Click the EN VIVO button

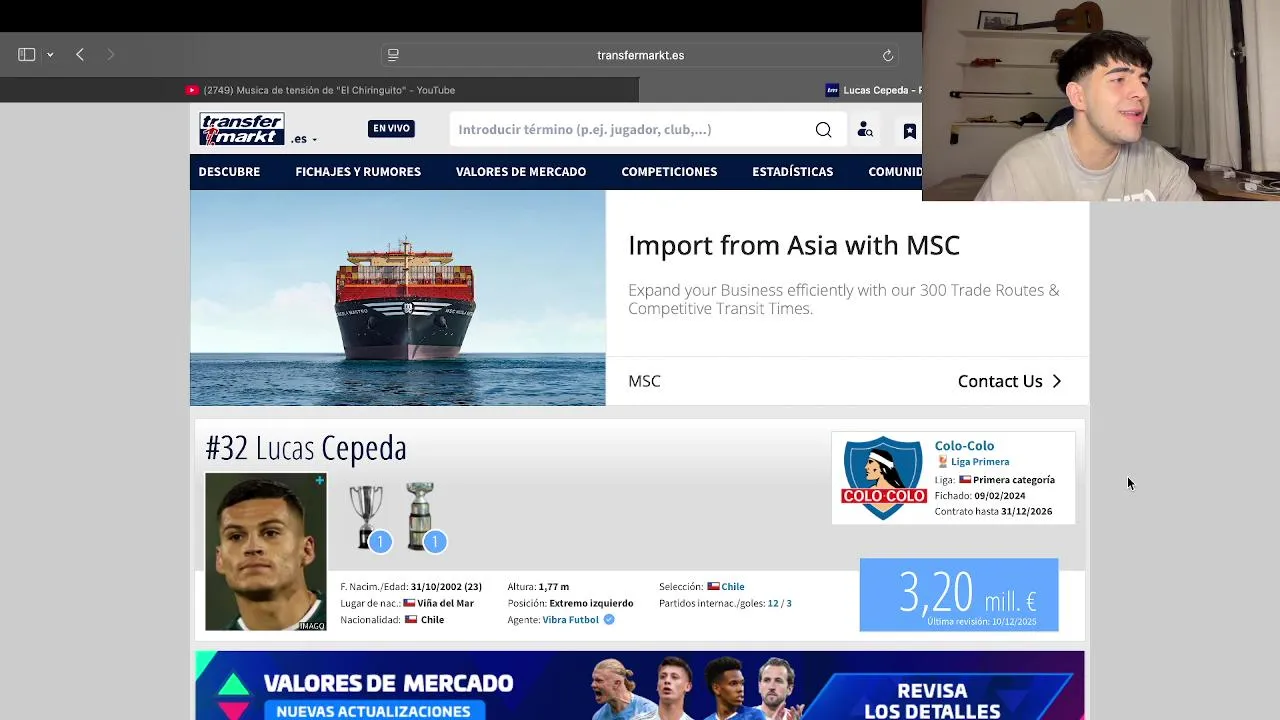click(x=391, y=128)
